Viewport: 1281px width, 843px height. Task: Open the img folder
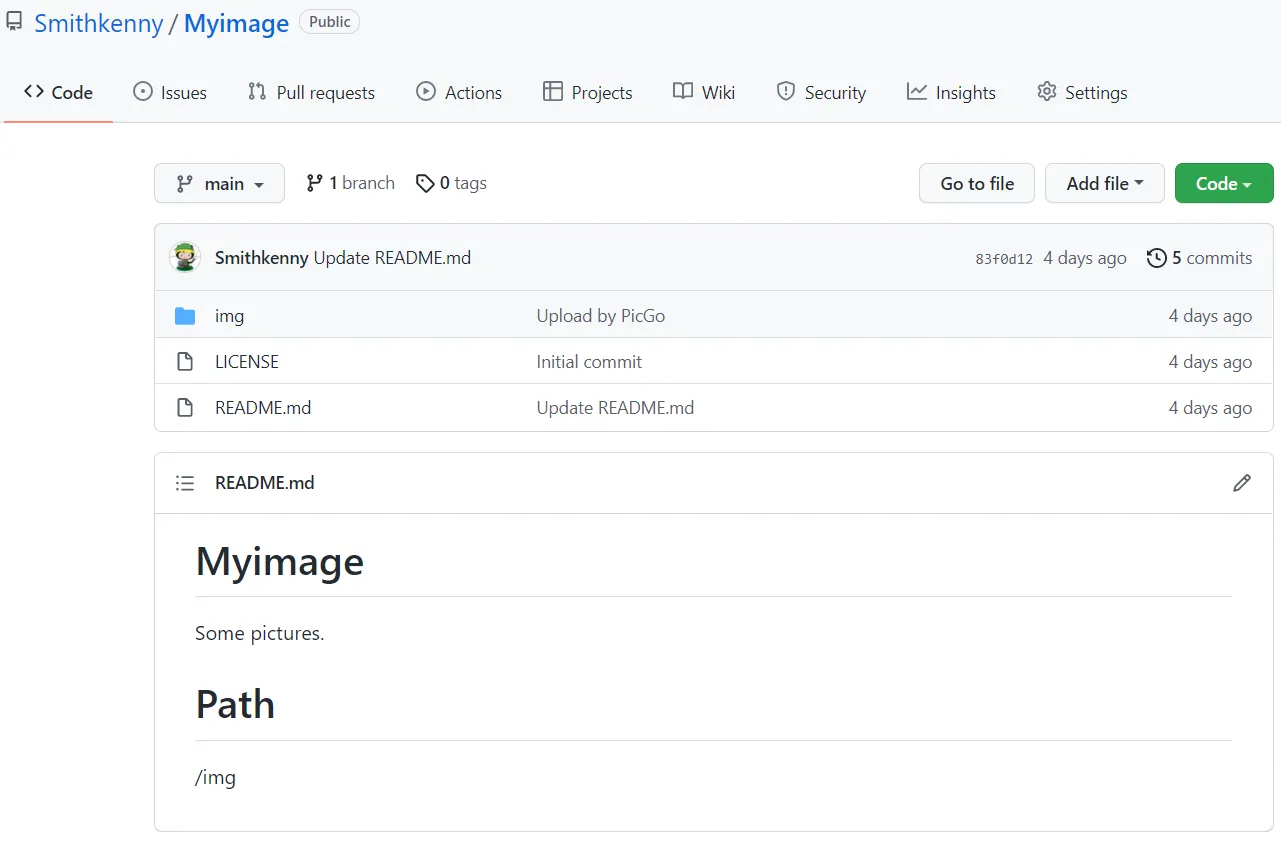[x=229, y=316]
